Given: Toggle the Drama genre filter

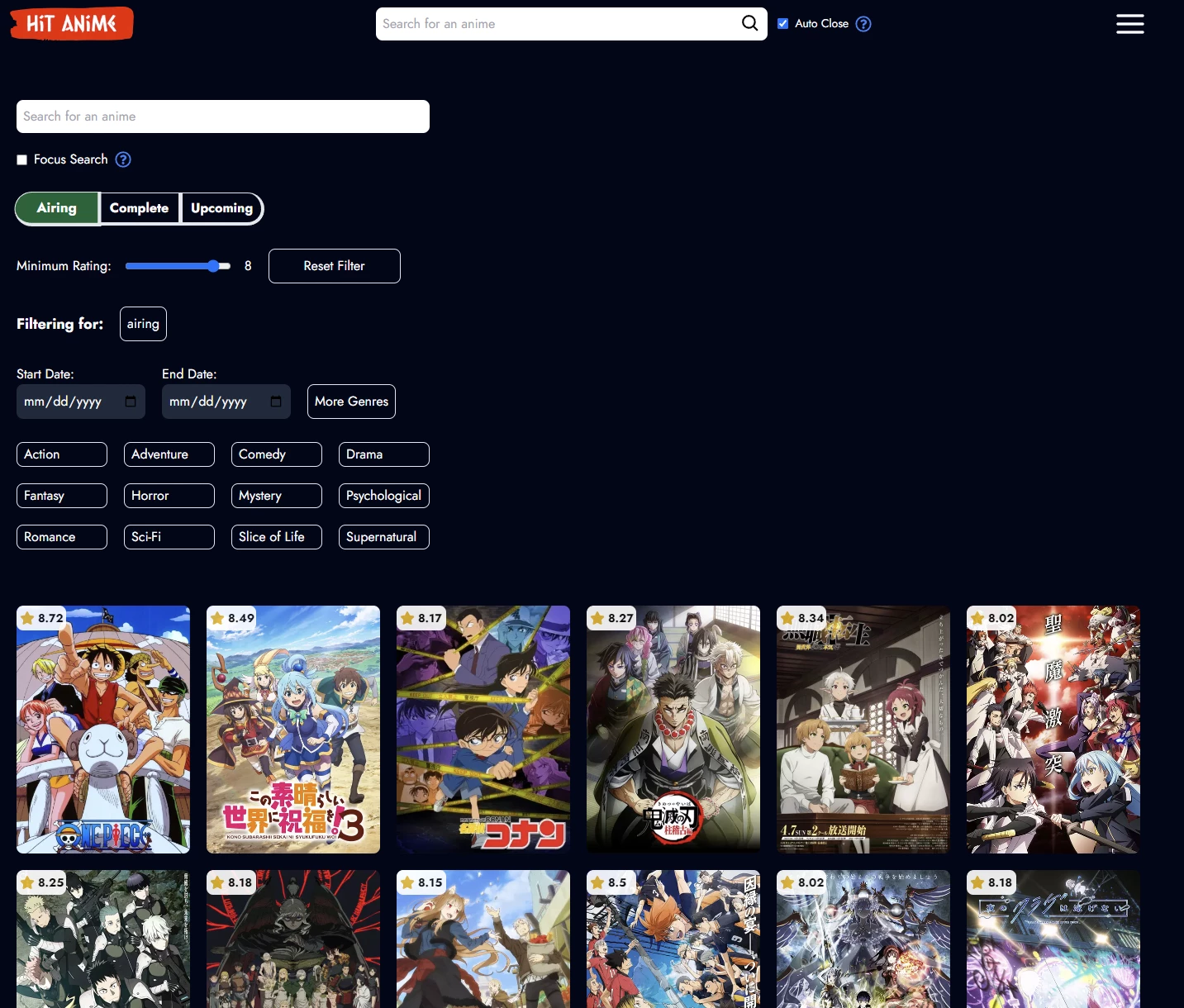Looking at the screenshot, I should (x=384, y=454).
